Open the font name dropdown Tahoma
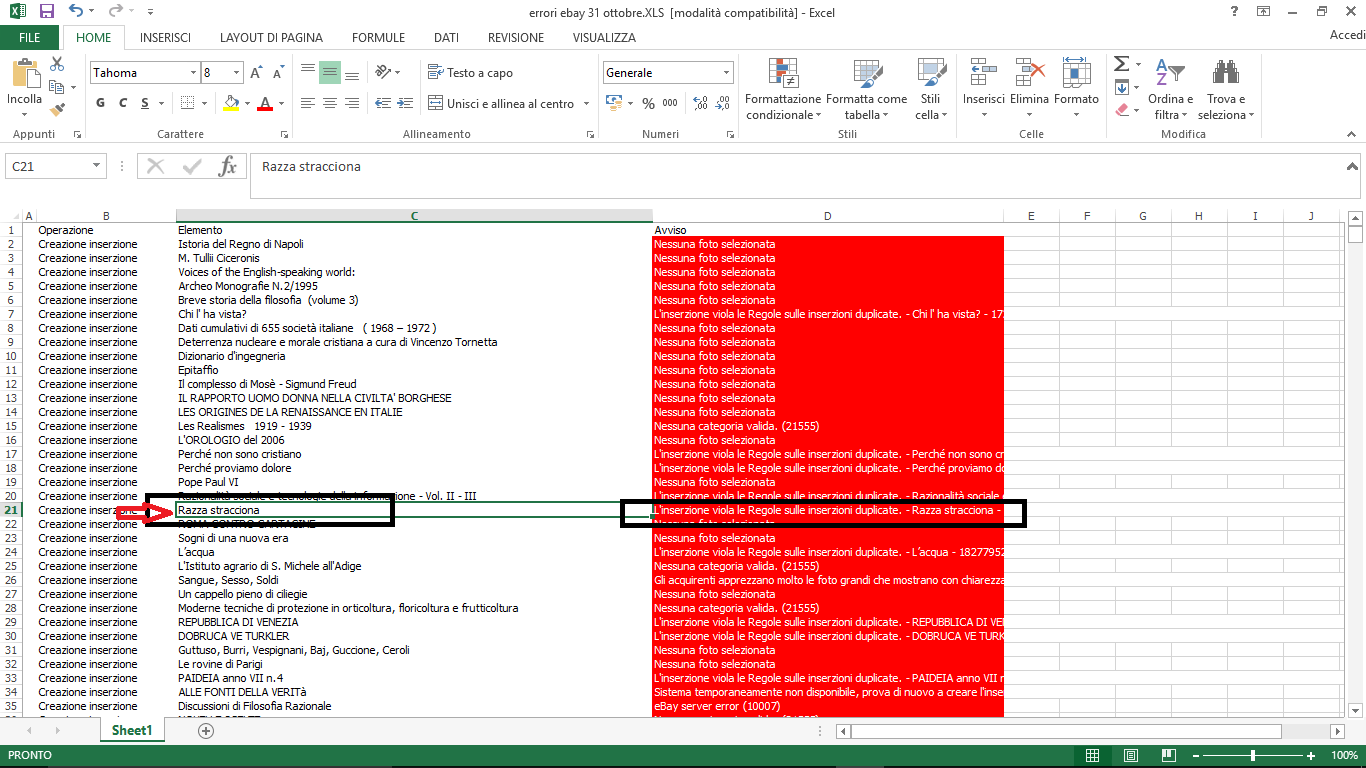This screenshot has height=768, width=1366. pos(193,73)
